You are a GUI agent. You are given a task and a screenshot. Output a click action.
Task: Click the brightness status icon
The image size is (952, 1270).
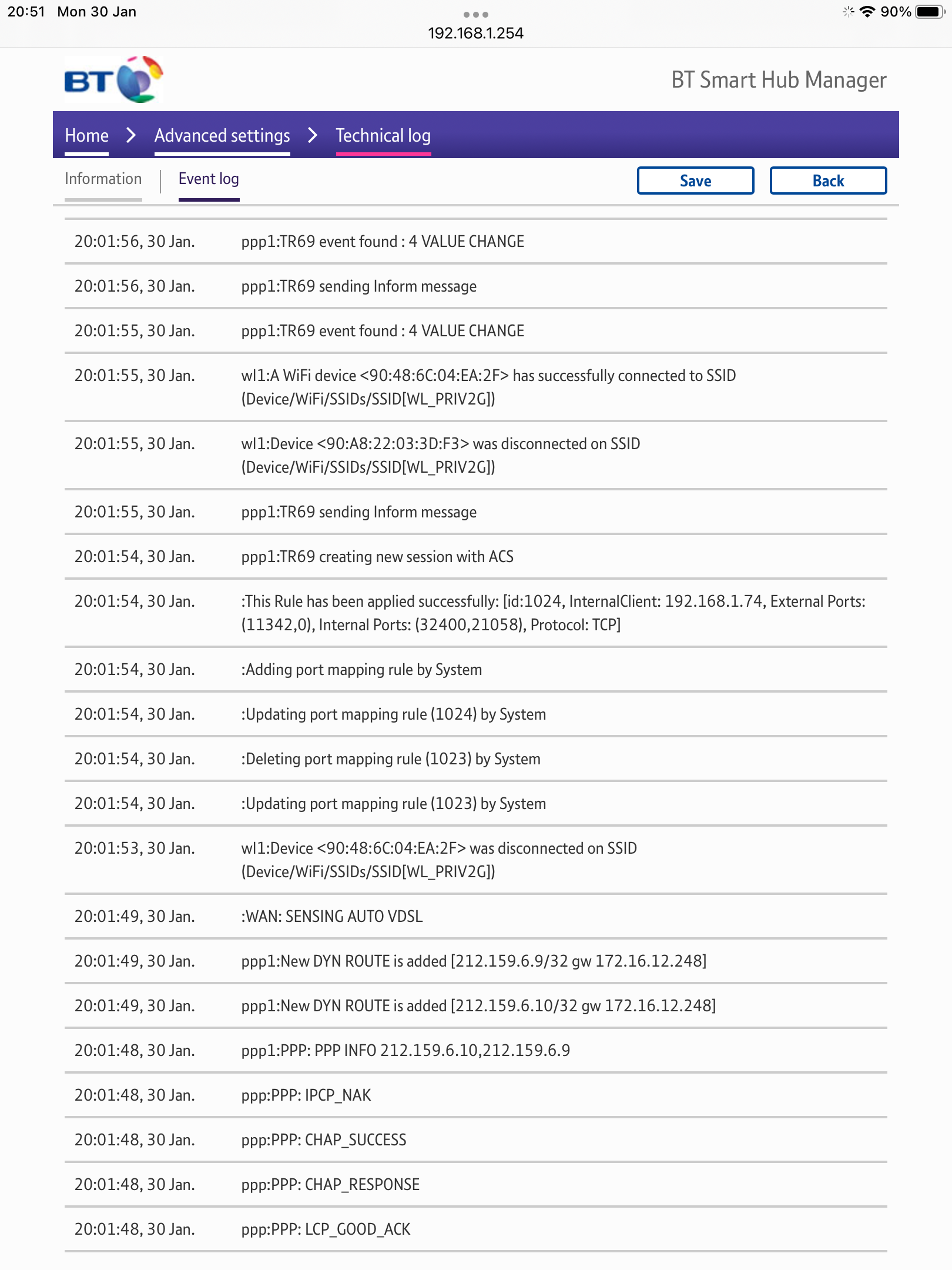[x=847, y=11]
